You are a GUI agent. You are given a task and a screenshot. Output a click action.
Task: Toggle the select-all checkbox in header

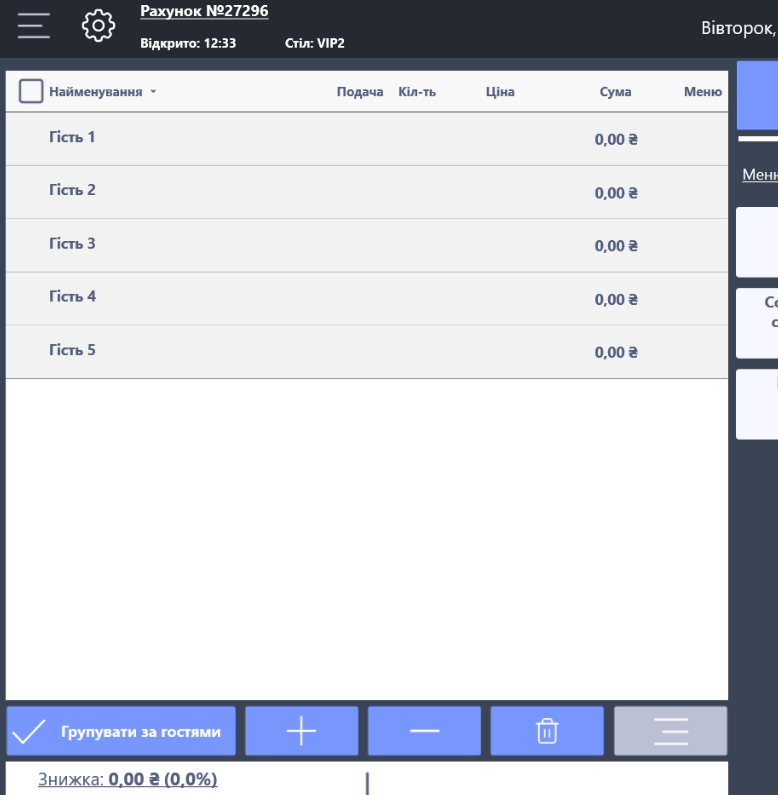(31, 92)
